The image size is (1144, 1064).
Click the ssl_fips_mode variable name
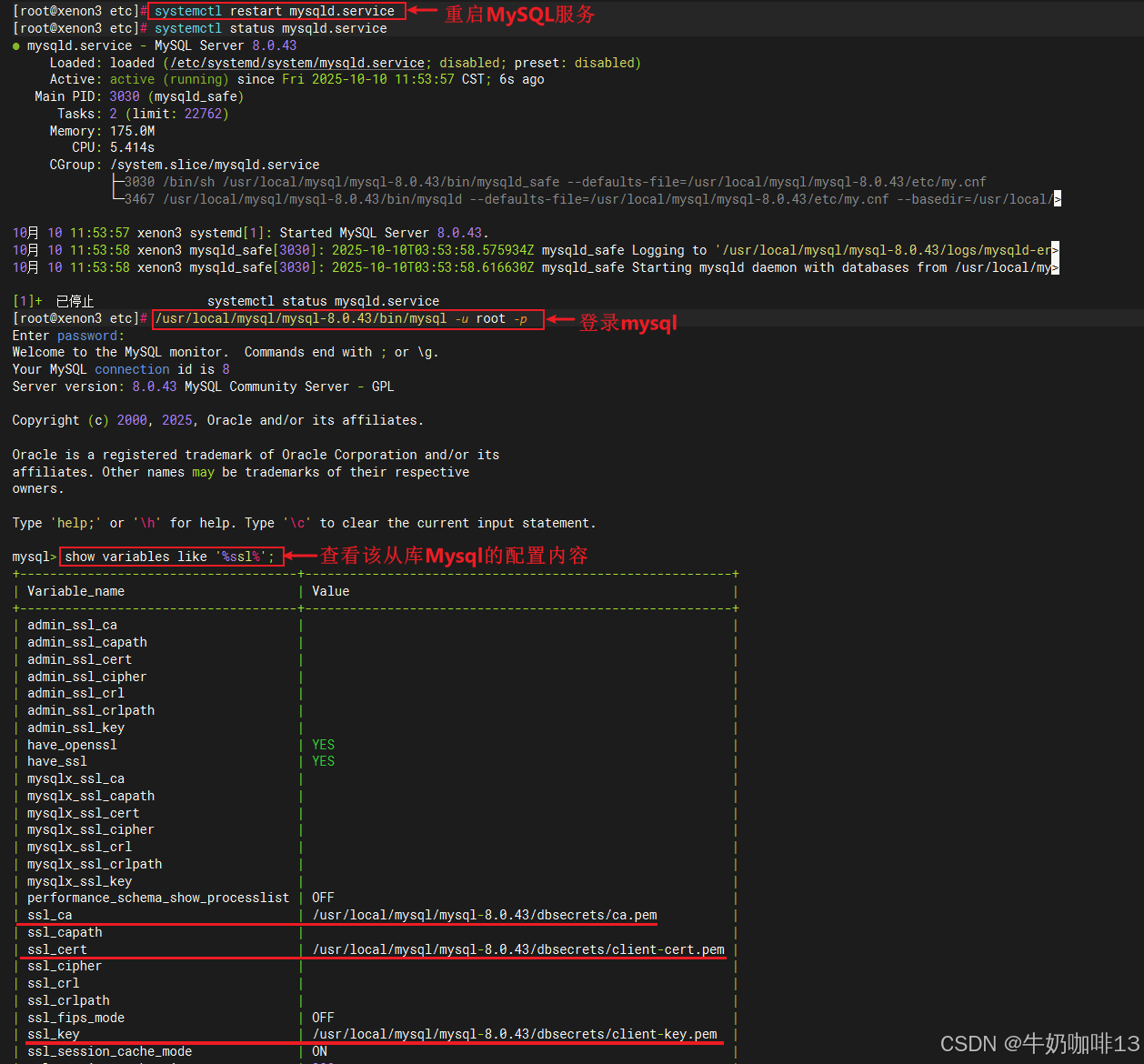pyautogui.click(x=75, y=1018)
